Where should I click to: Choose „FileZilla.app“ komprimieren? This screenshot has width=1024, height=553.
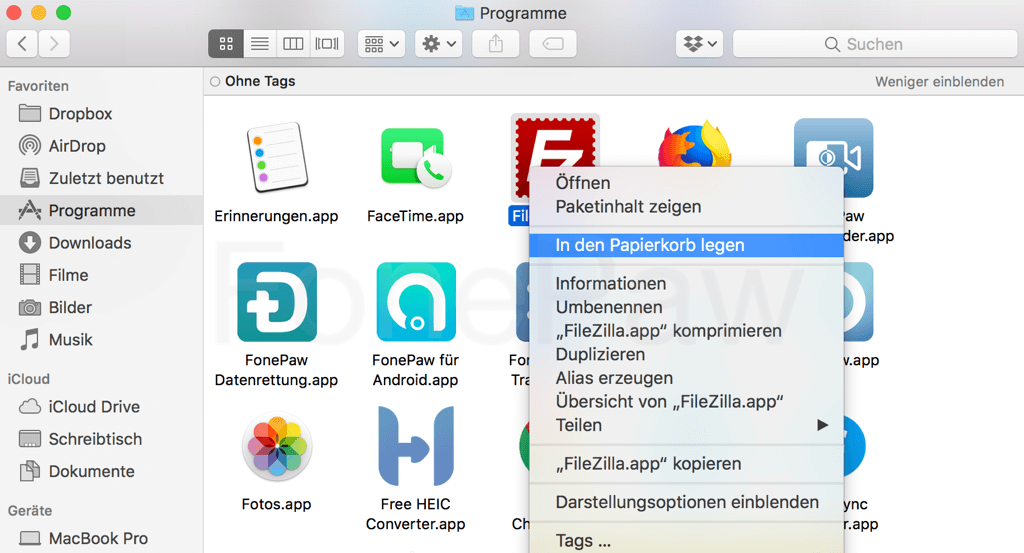pyautogui.click(x=686, y=330)
